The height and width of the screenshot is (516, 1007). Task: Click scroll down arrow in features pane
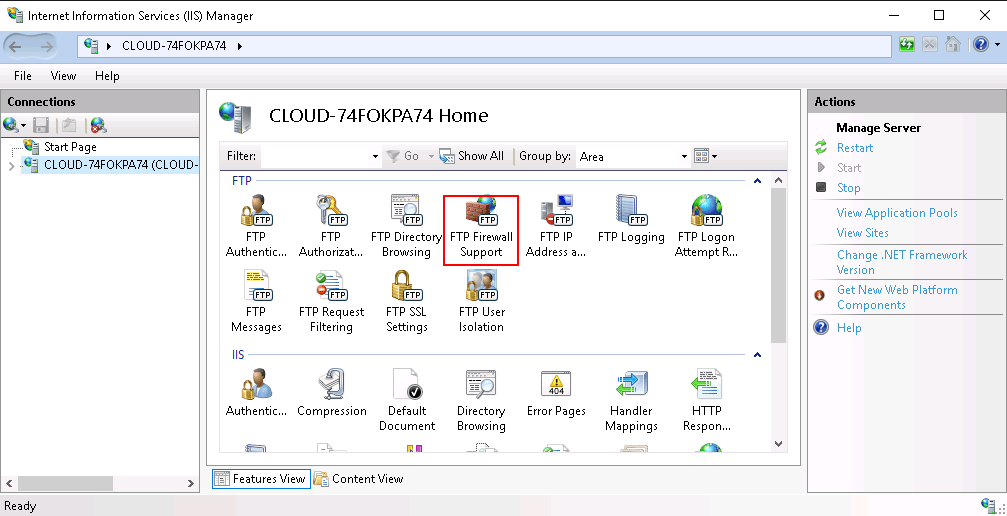(x=778, y=444)
